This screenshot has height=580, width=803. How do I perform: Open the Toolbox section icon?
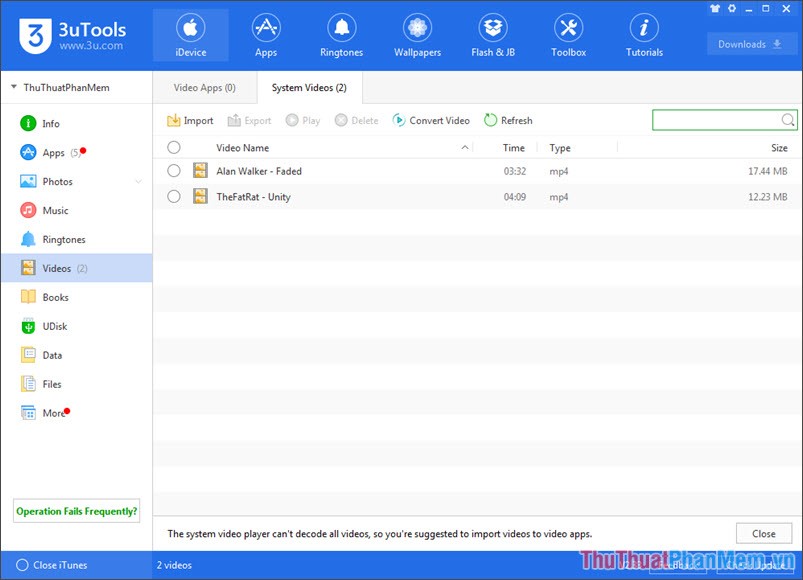(568, 28)
